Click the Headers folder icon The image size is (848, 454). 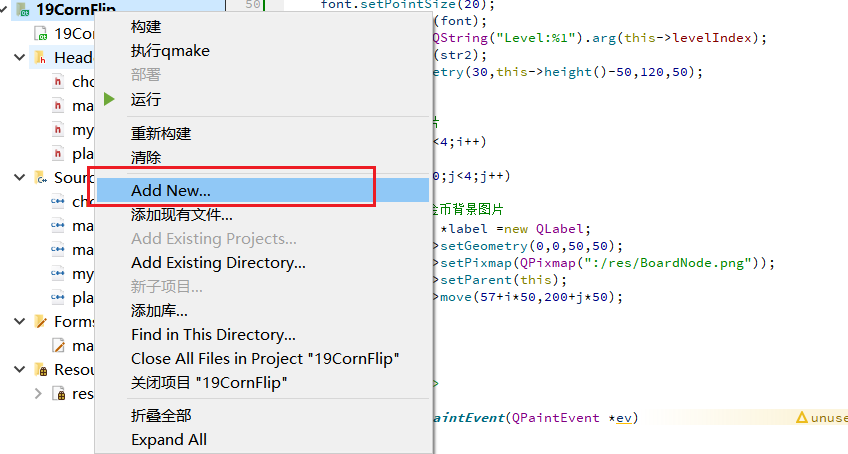tap(41, 57)
